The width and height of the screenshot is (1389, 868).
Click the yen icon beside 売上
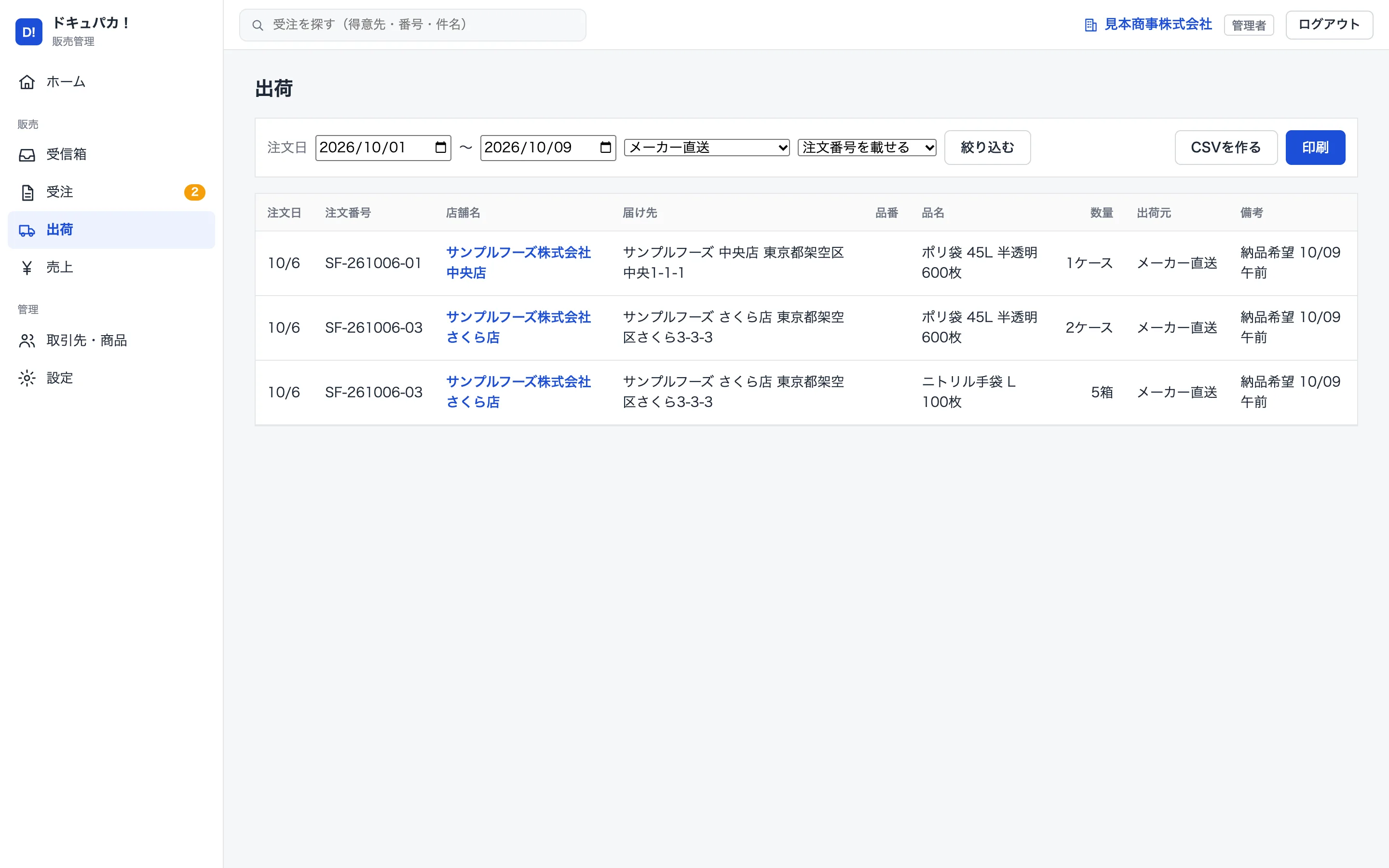27,268
